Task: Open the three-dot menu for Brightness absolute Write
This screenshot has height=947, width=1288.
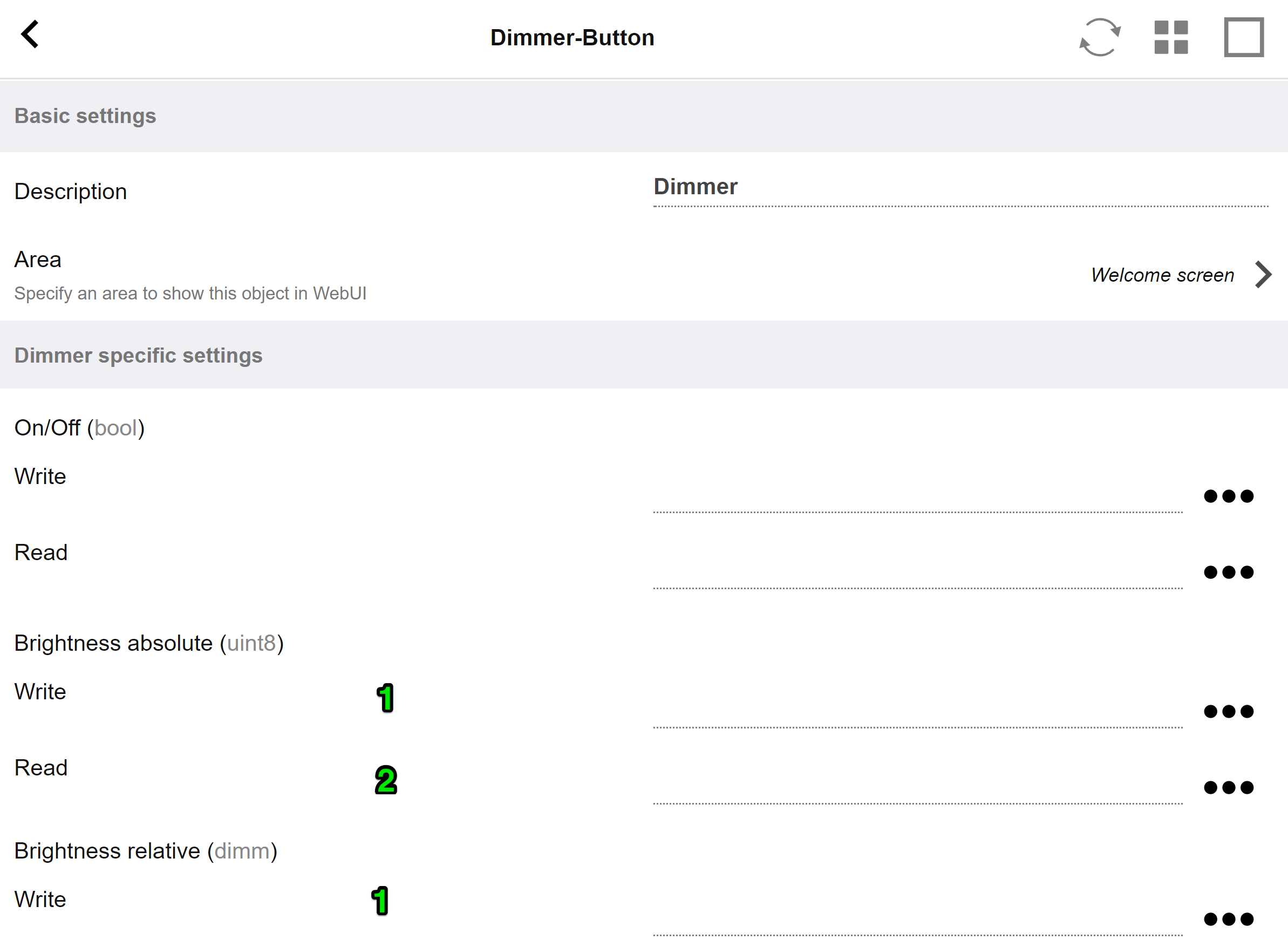Action: pyautogui.click(x=1229, y=711)
